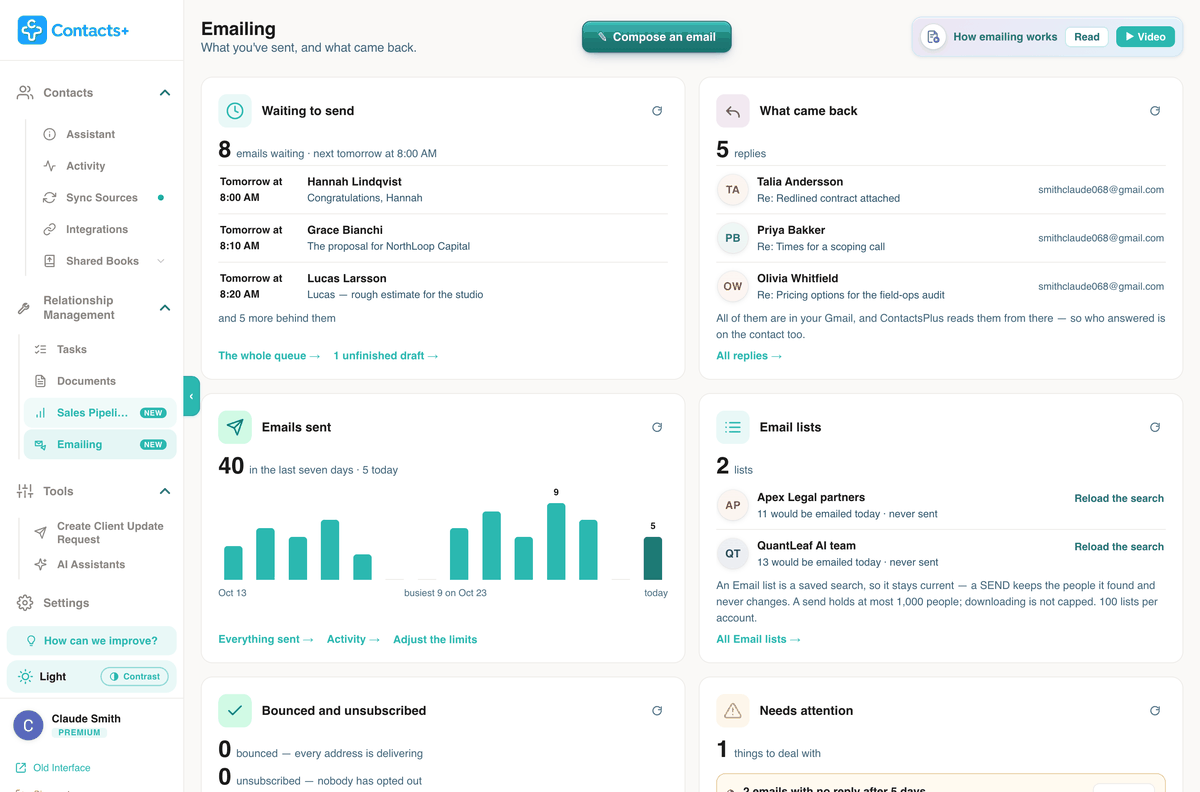Refresh the Emails sent card
This screenshot has height=792, width=1200.
tap(657, 427)
